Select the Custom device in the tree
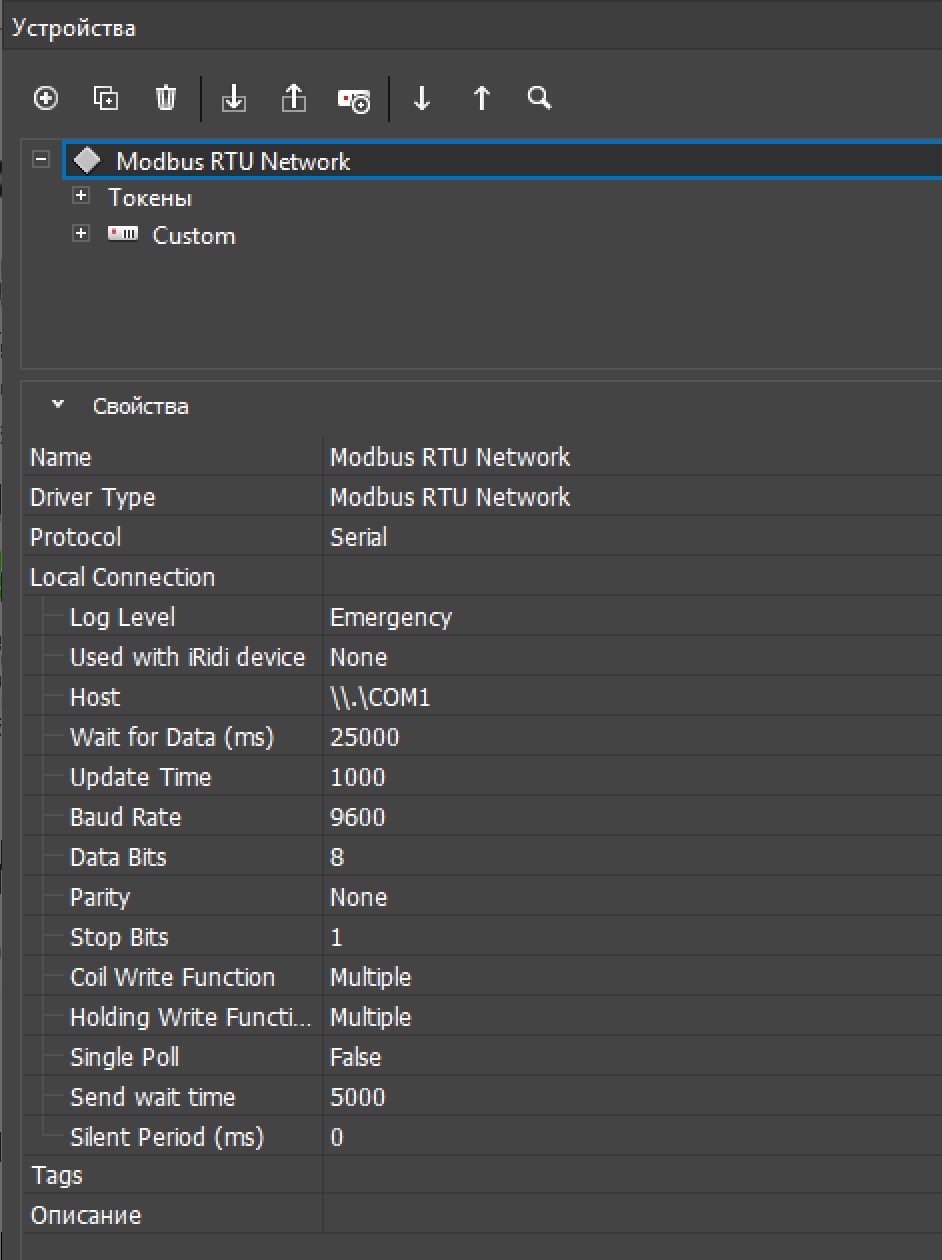Screen dimensions: 942x1260 [193, 236]
